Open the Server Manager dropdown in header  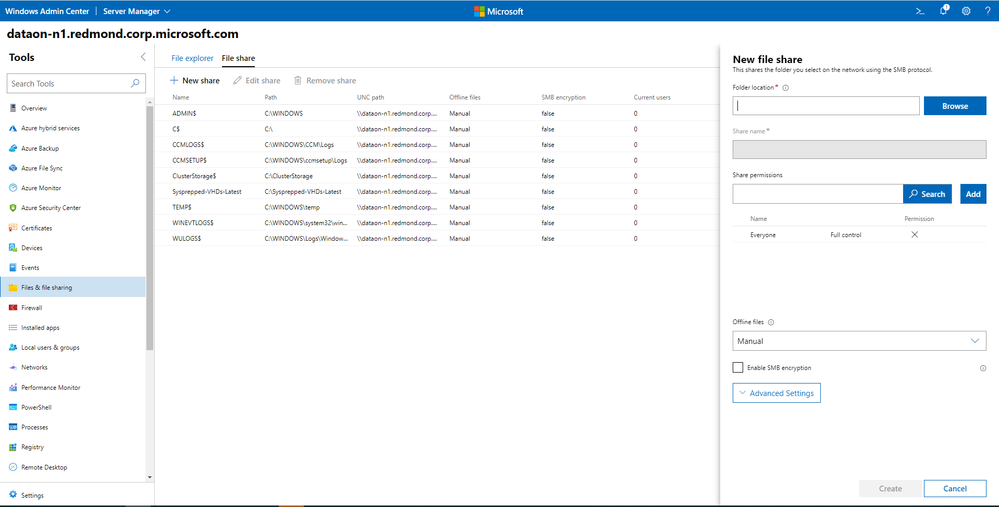point(137,11)
